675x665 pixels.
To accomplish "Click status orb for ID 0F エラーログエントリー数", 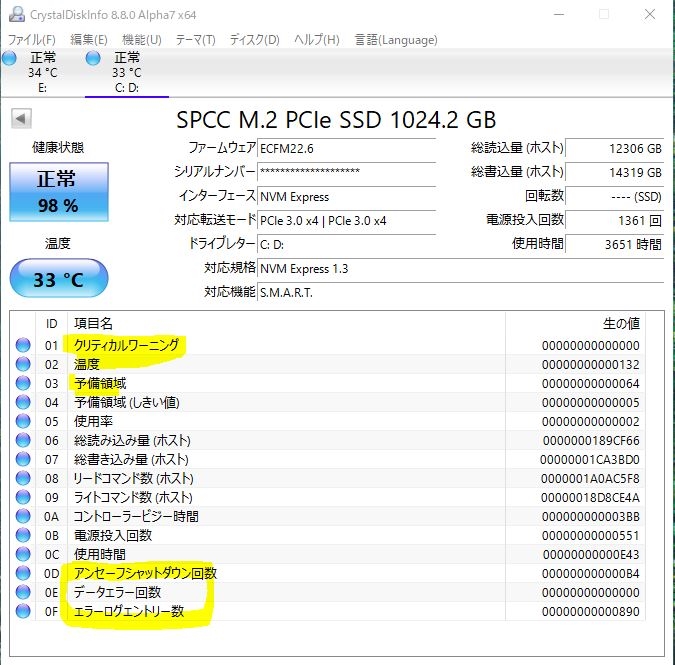I will (x=23, y=611).
